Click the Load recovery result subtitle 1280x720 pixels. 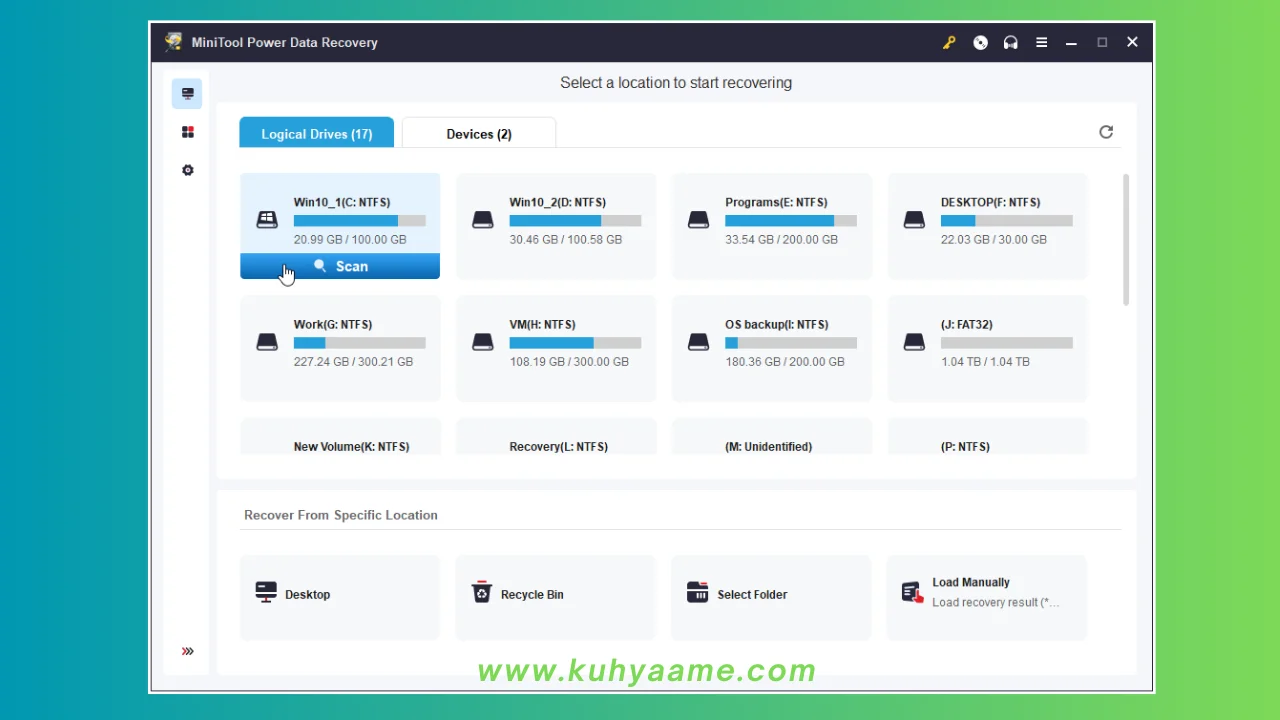(x=995, y=603)
